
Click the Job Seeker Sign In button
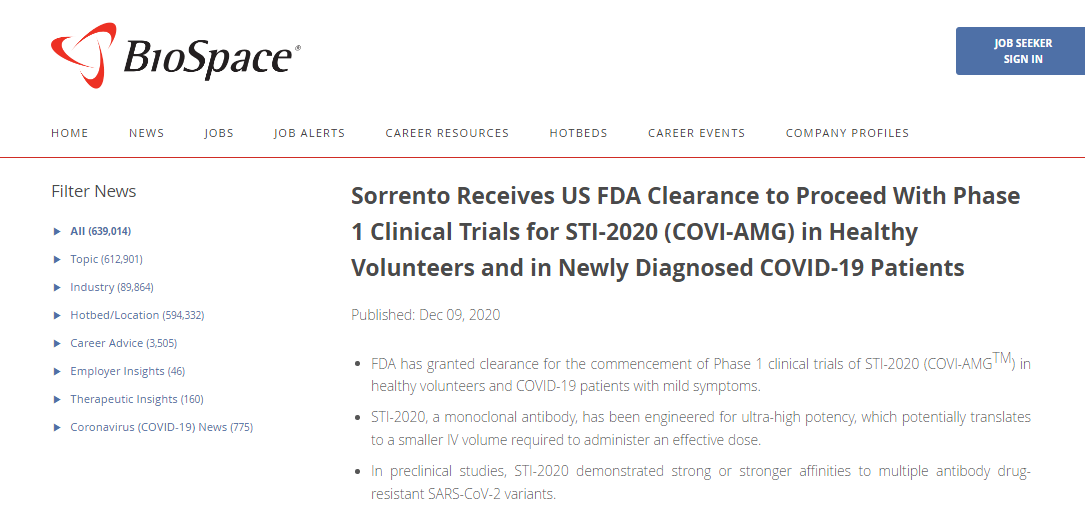pos(1021,51)
